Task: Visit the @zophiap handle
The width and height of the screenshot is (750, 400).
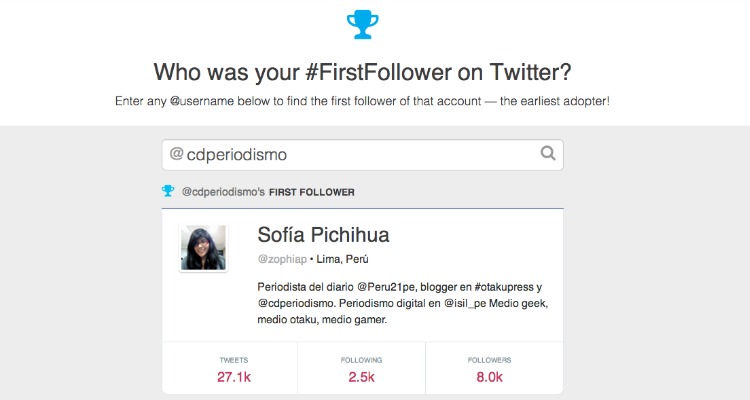Action: (282, 259)
